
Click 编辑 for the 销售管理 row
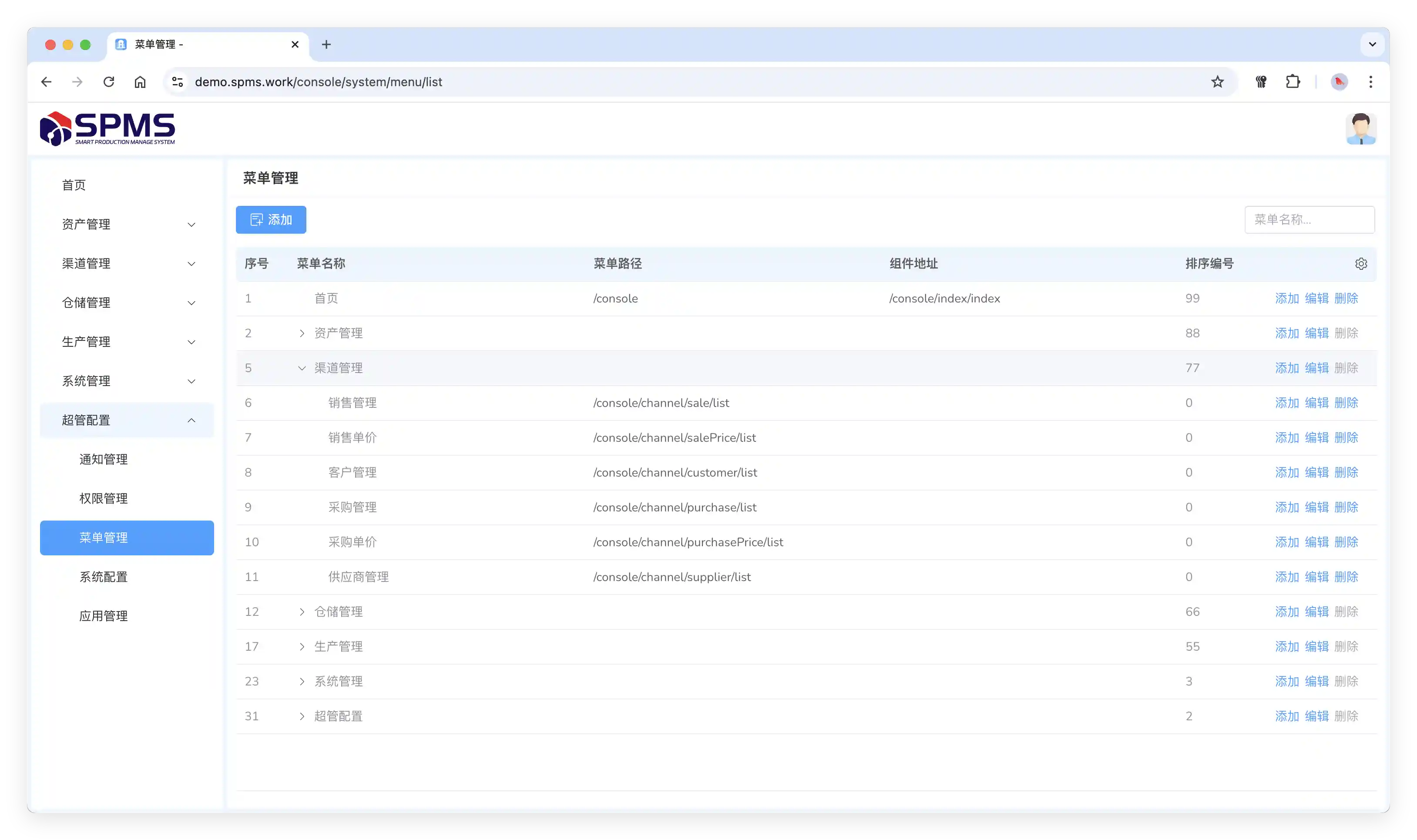point(1316,403)
